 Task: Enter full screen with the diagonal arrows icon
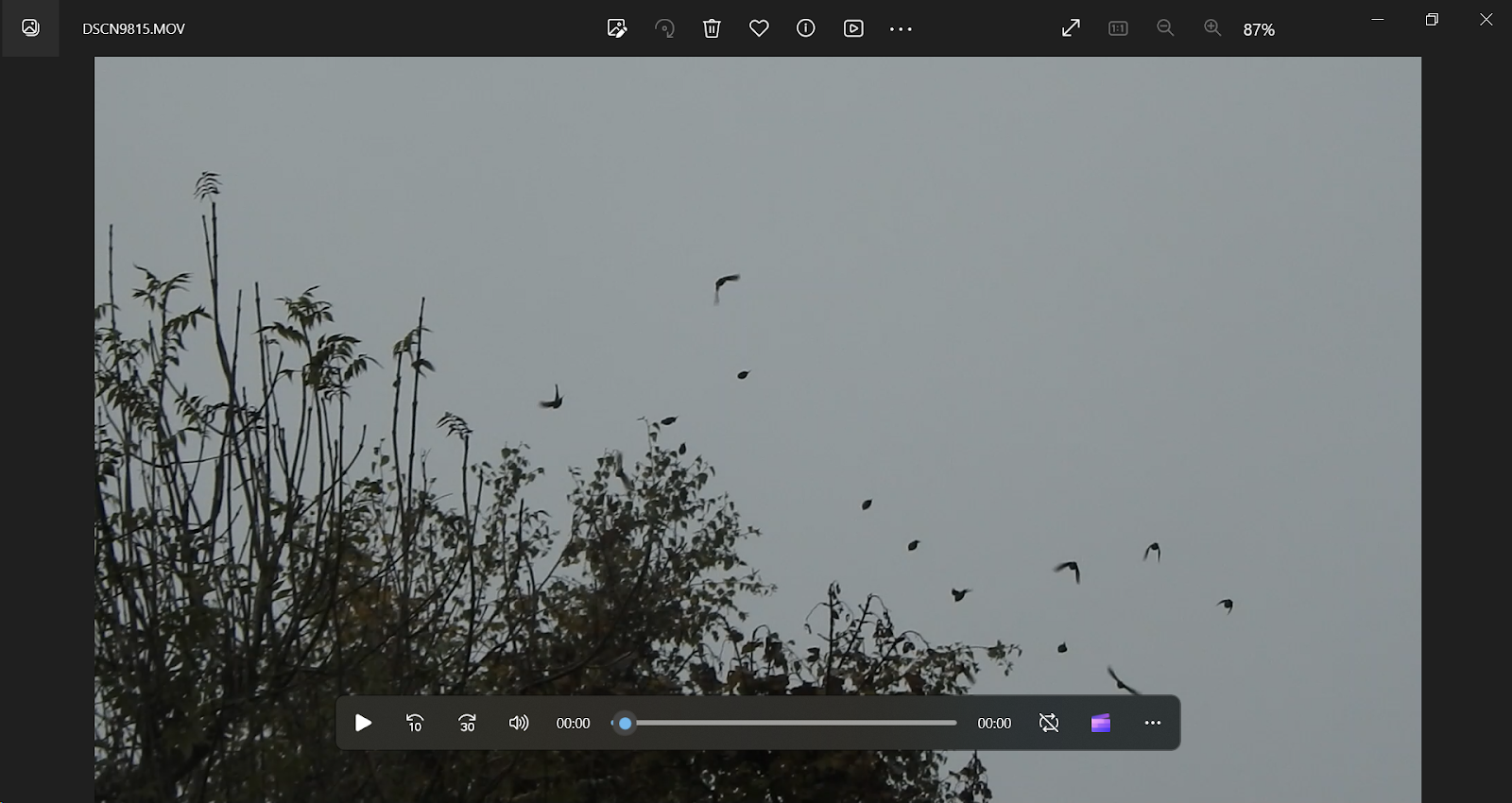pyautogui.click(x=1071, y=28)
